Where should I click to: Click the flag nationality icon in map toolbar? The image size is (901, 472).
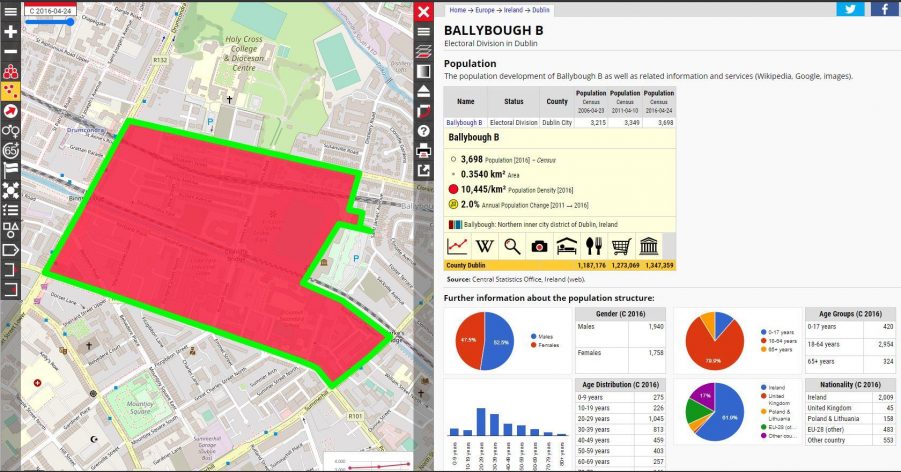pyautogui.click(x=10, y=171)
